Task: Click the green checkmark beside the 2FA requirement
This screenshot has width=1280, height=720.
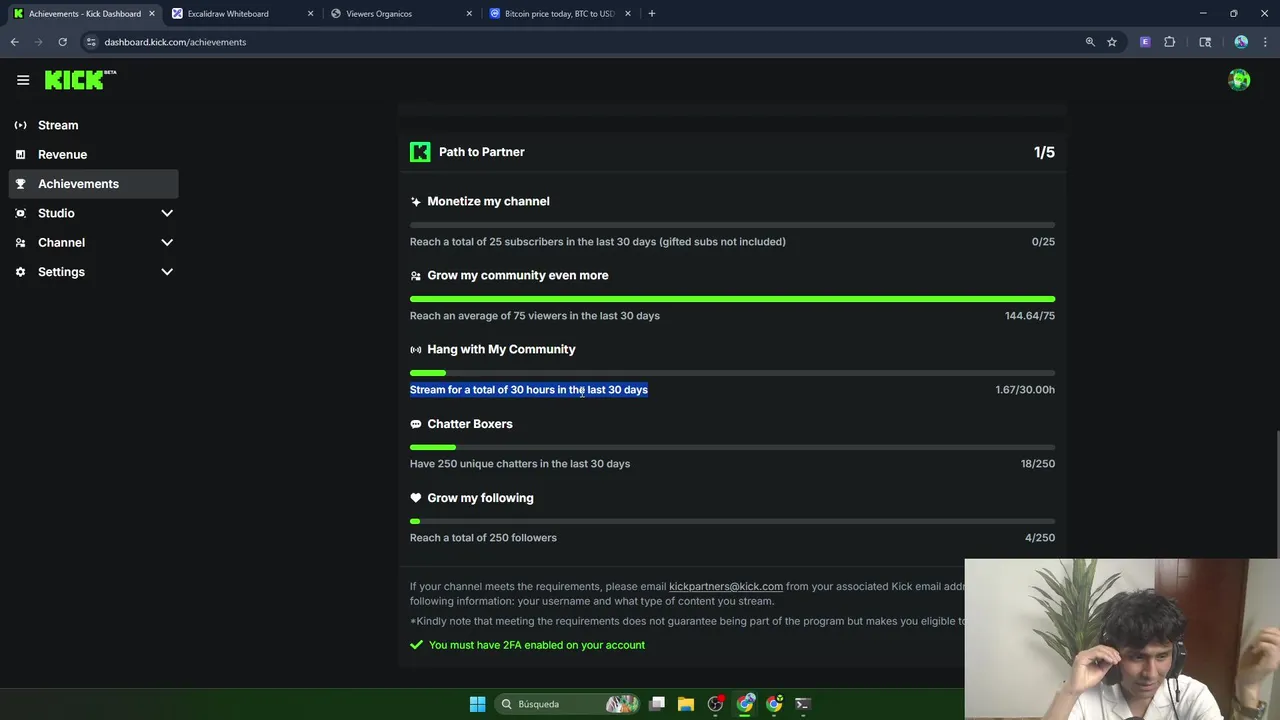Action: pyautogui.click(x=416, y=645)
